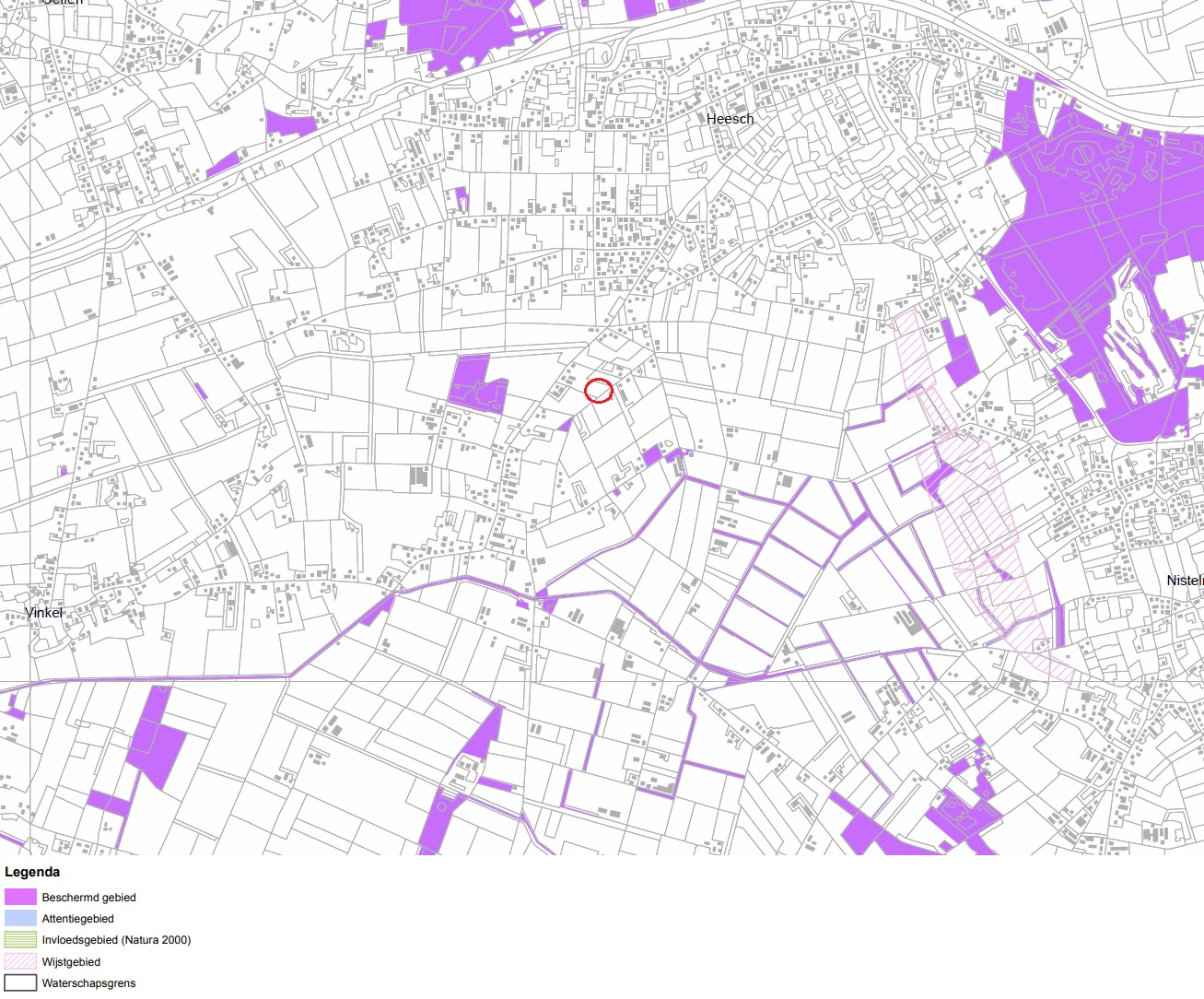Click the pink hatched Wijstgebied legend swatch
Image resolution: width=1204 pixels, height=999 pixels.
pyautogui.click(x=20, y=961)
